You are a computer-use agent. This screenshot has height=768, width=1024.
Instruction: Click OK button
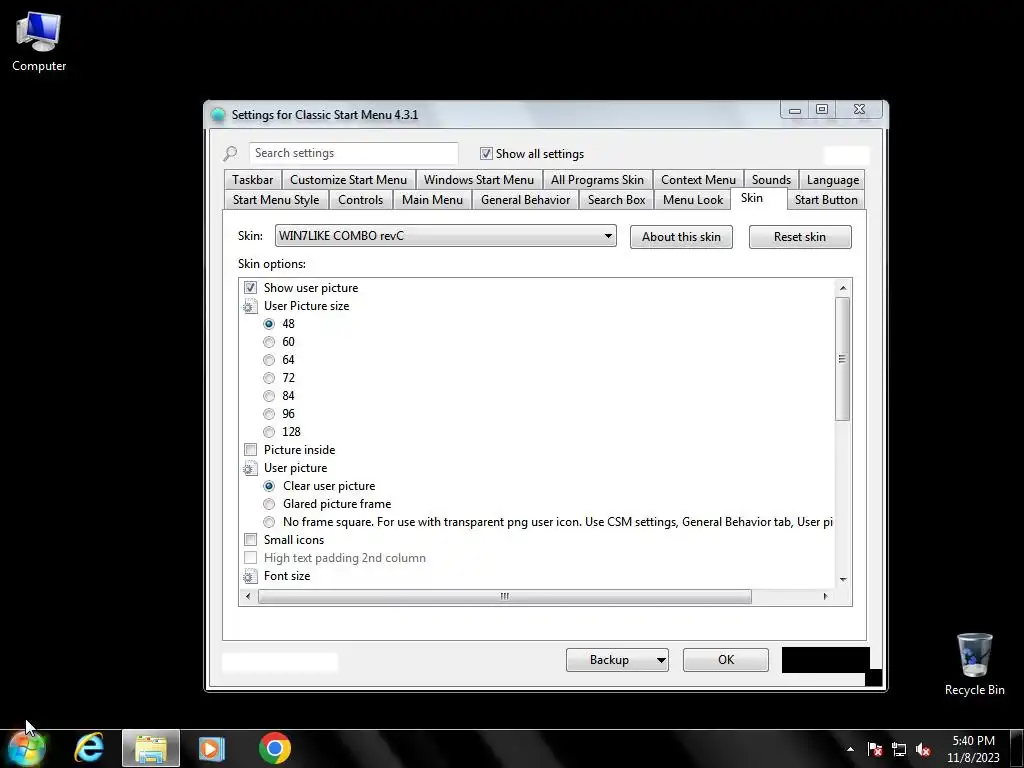[x=726, y=660]
